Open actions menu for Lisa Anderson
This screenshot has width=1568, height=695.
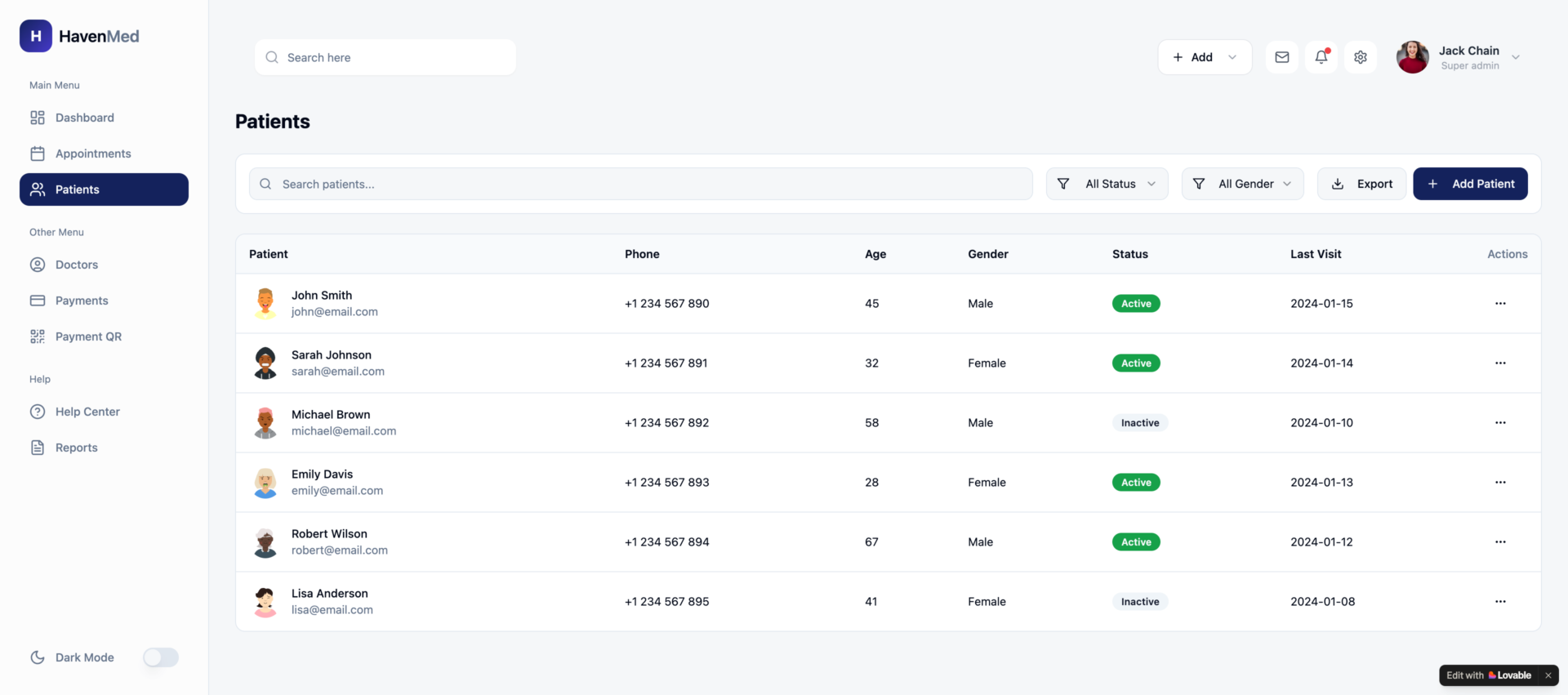coord(1499,601)
